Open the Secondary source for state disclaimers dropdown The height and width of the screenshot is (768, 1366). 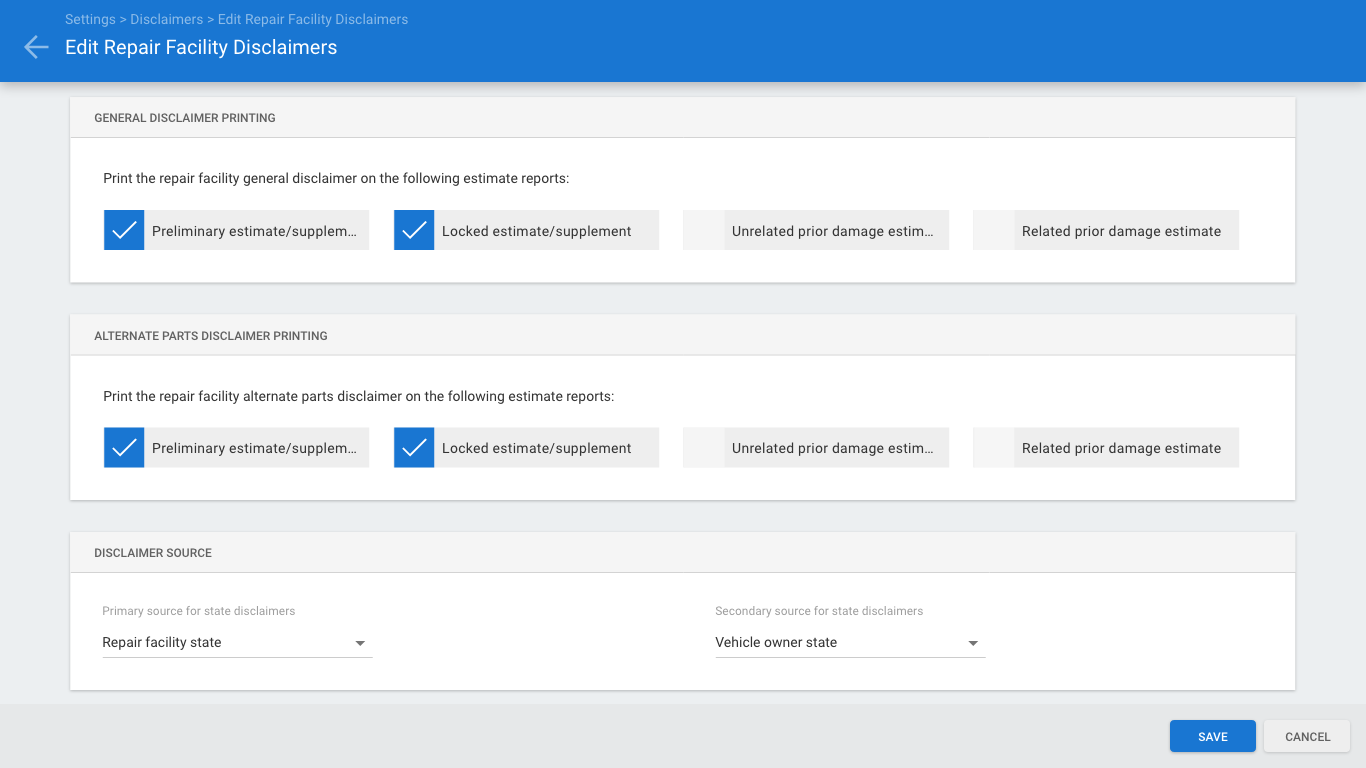click(x=850, y=642)
